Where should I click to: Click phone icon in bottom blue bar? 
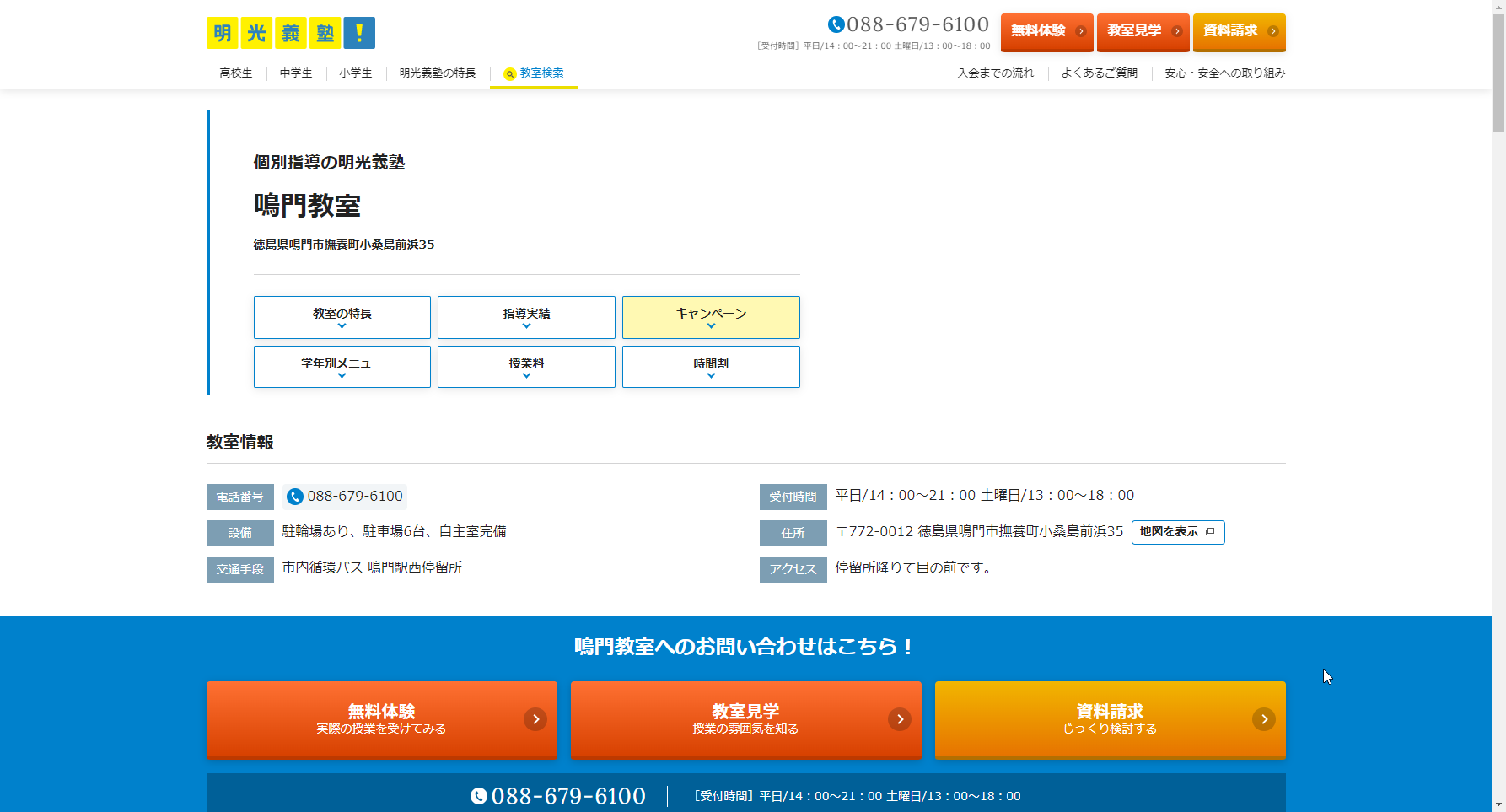point(479,796)
